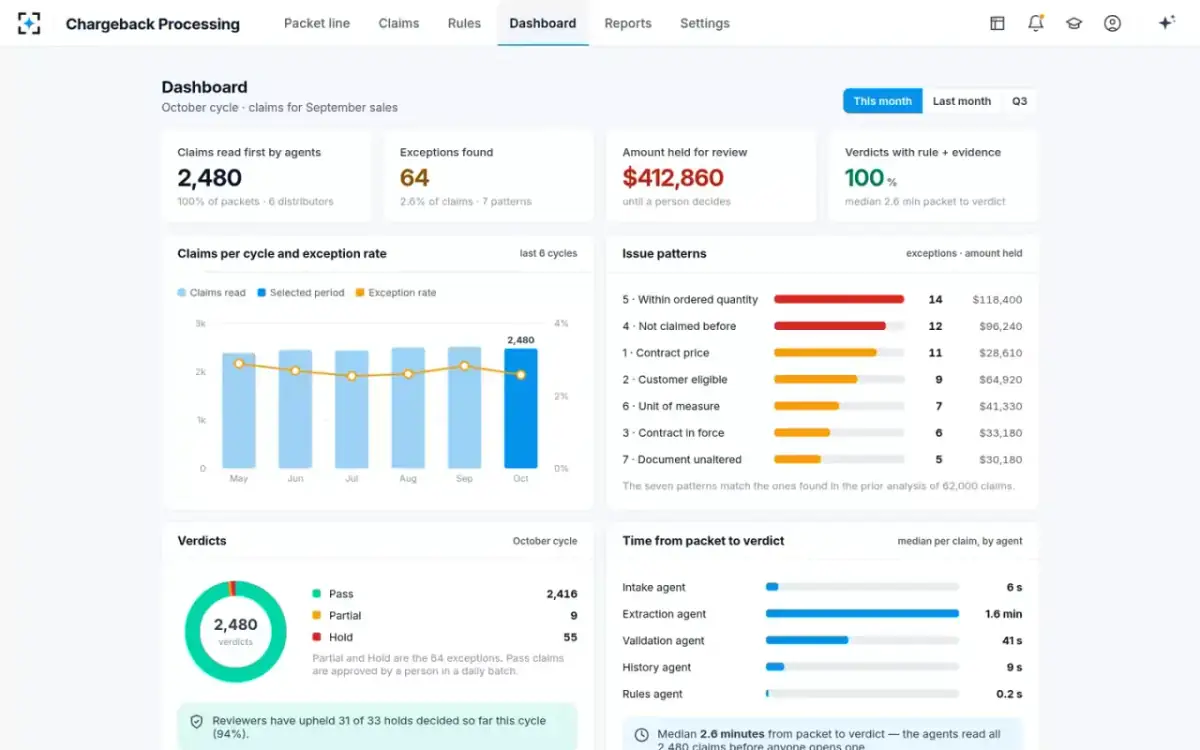Click the Customer eligible orange bar
This screenshot has height=750, width=1200.
[x=816, y=379]
